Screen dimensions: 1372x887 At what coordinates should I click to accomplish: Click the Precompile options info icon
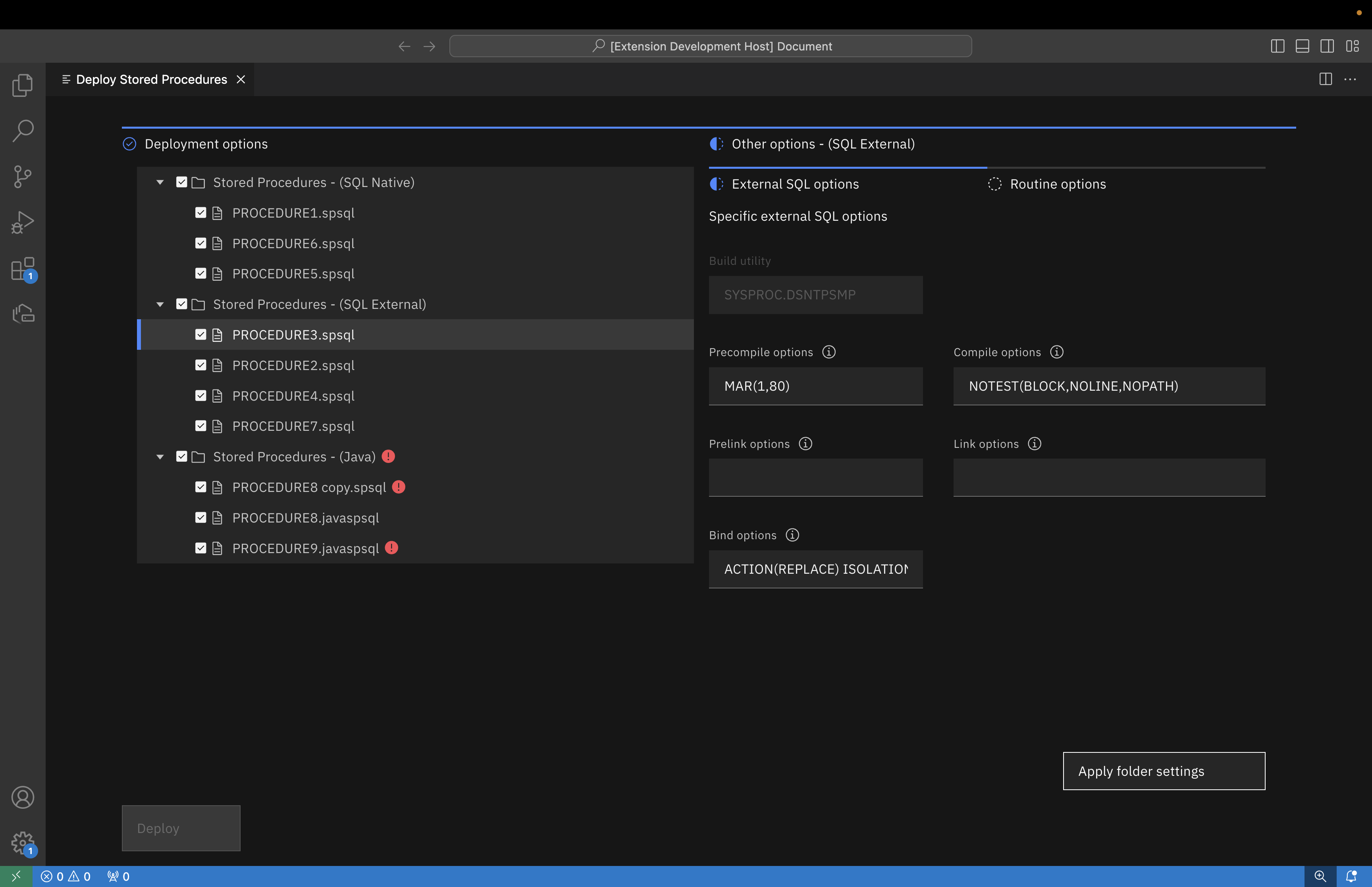(x=828, y=352)
